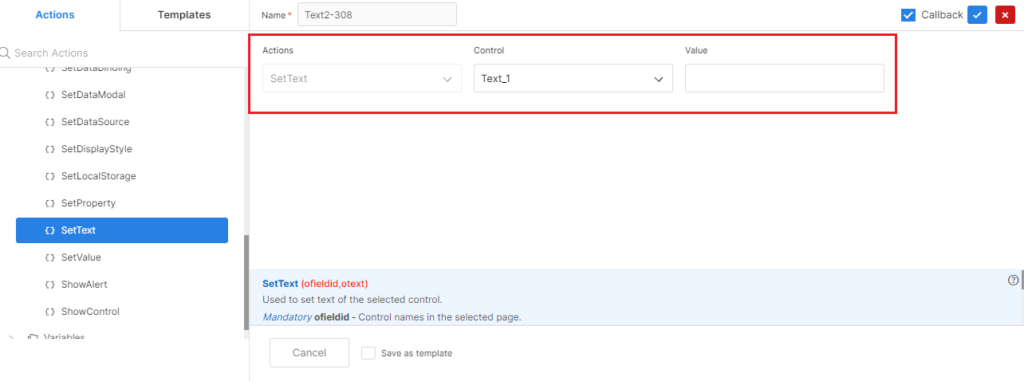Toggle the Callback checkbox
This screenshot has width=1024, height=381.
pyautogui.click(x=908, y=15)
